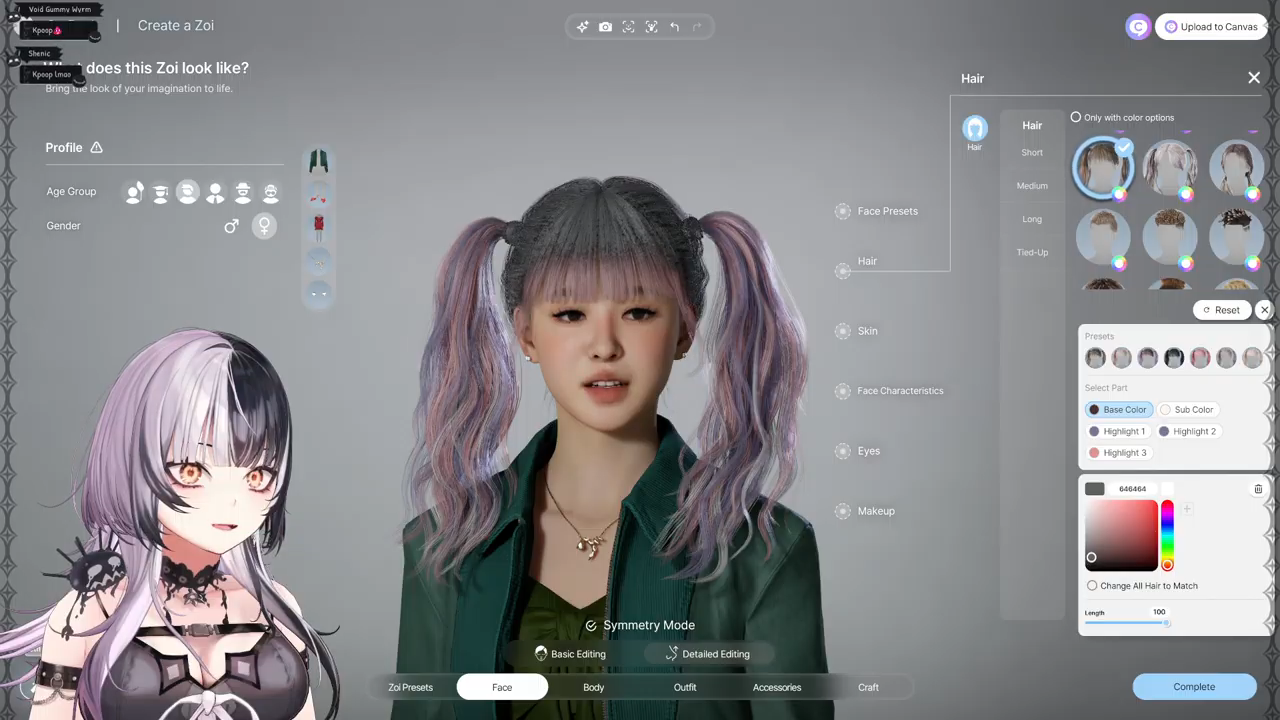Click the Complete button

coord(1194,687)
